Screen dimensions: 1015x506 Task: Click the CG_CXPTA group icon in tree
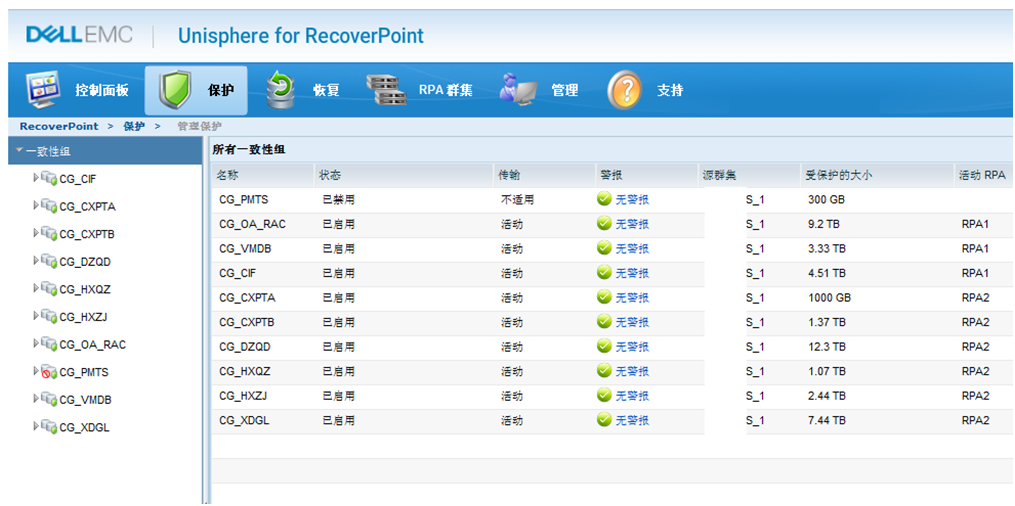[49, 206]
